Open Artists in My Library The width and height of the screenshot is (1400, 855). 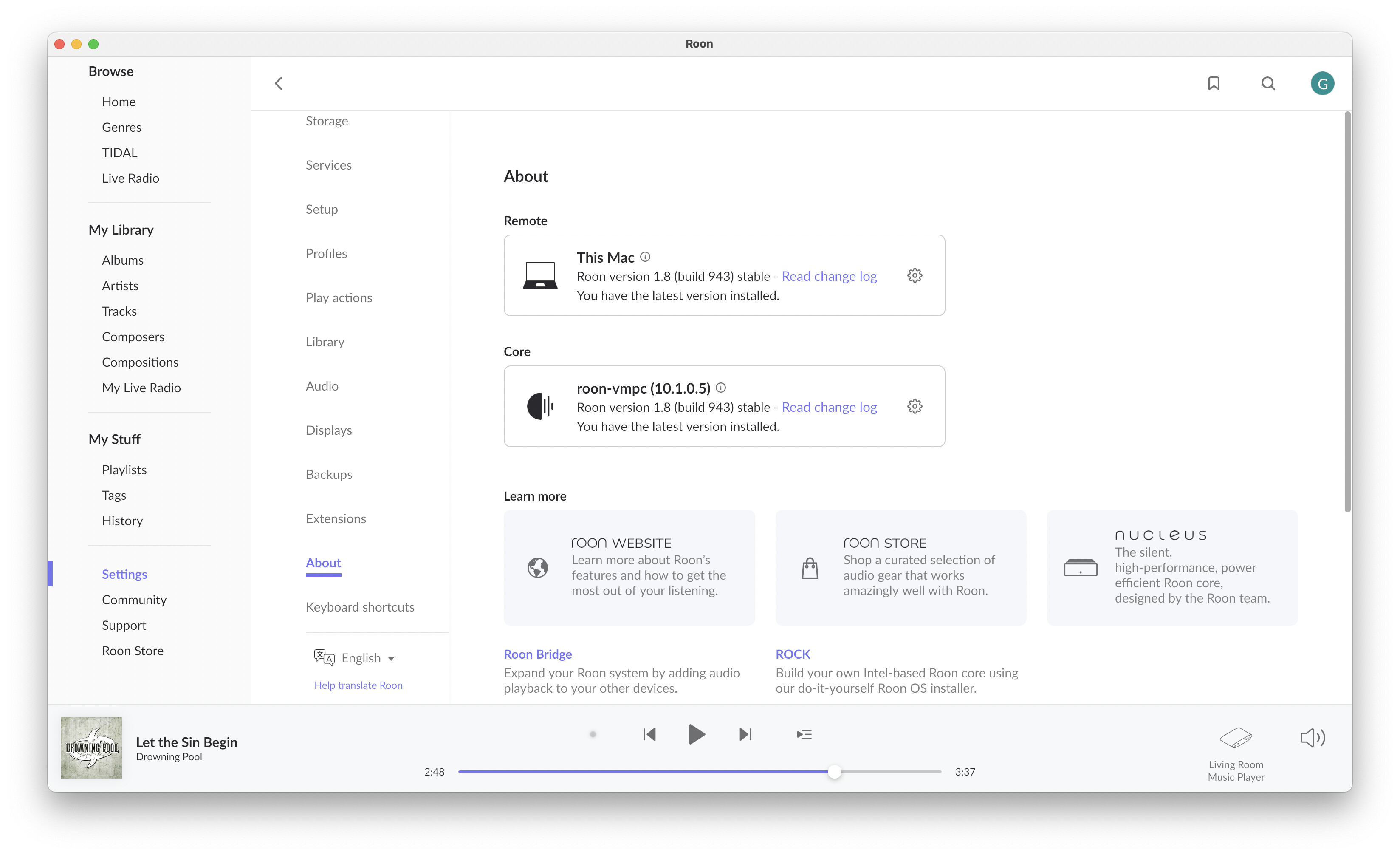point(120,286)
